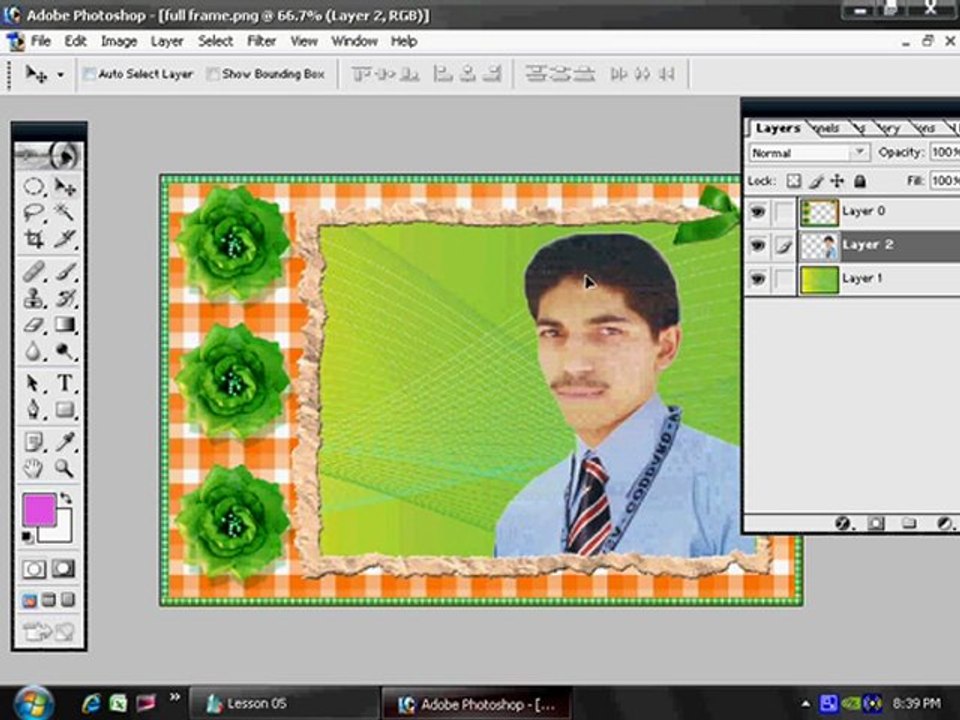Viewport: 960px width, 720px height.
Task: Select the Clone Stamp tool
Action: tap(34, 298)
